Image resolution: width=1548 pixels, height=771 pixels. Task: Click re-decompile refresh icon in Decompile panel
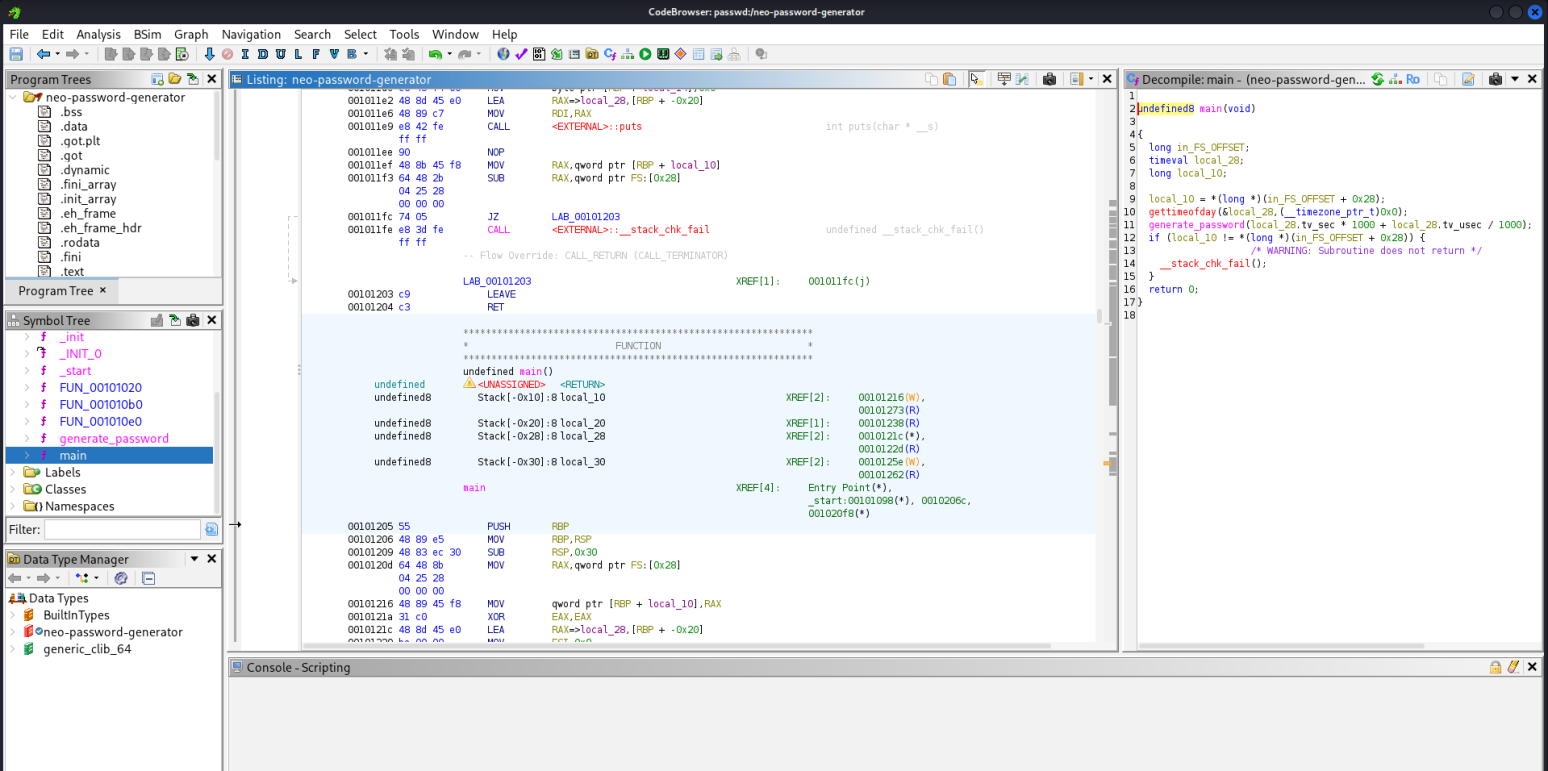point(1377,79)
